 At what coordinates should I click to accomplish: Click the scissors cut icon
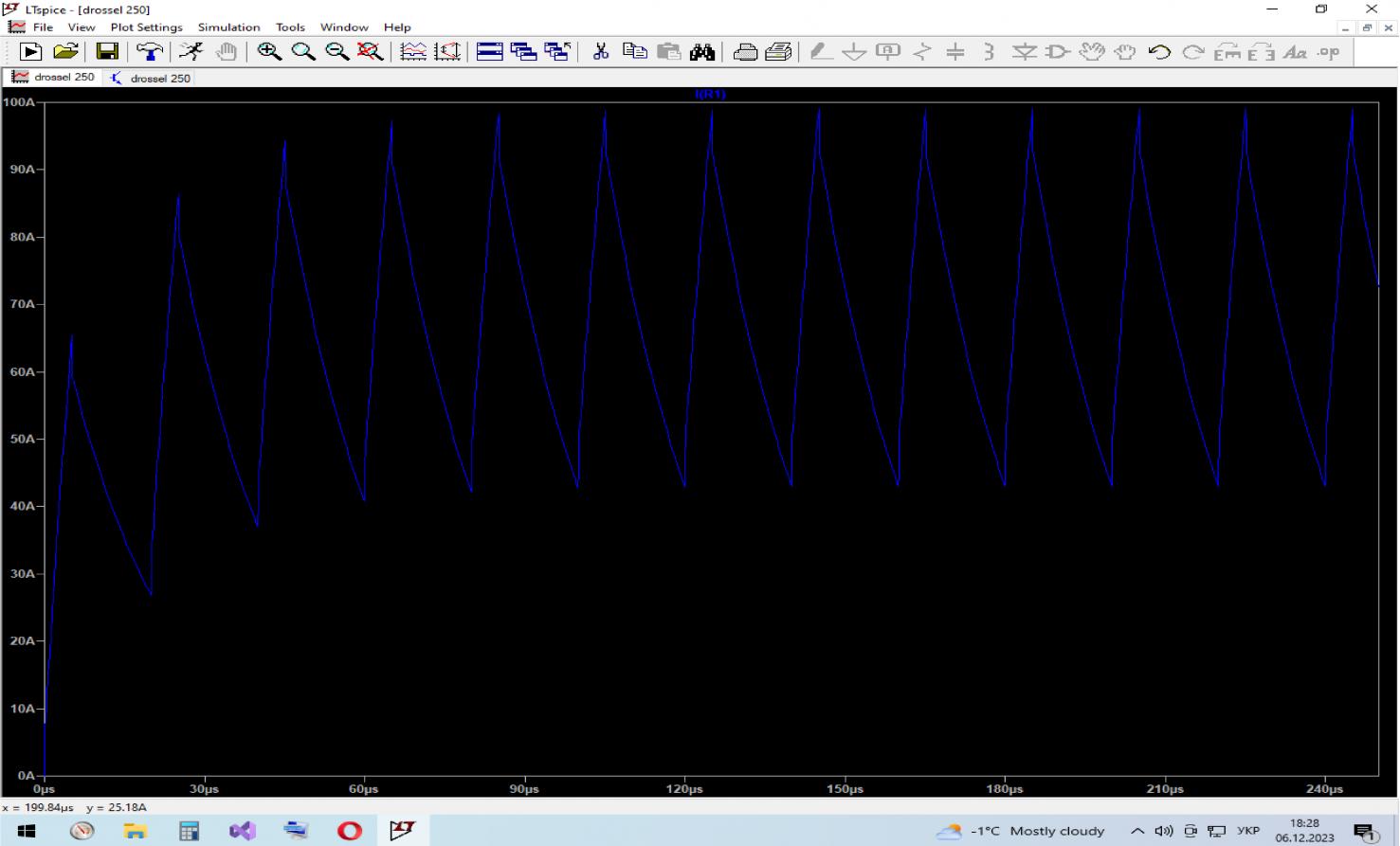tap(600, 52)
